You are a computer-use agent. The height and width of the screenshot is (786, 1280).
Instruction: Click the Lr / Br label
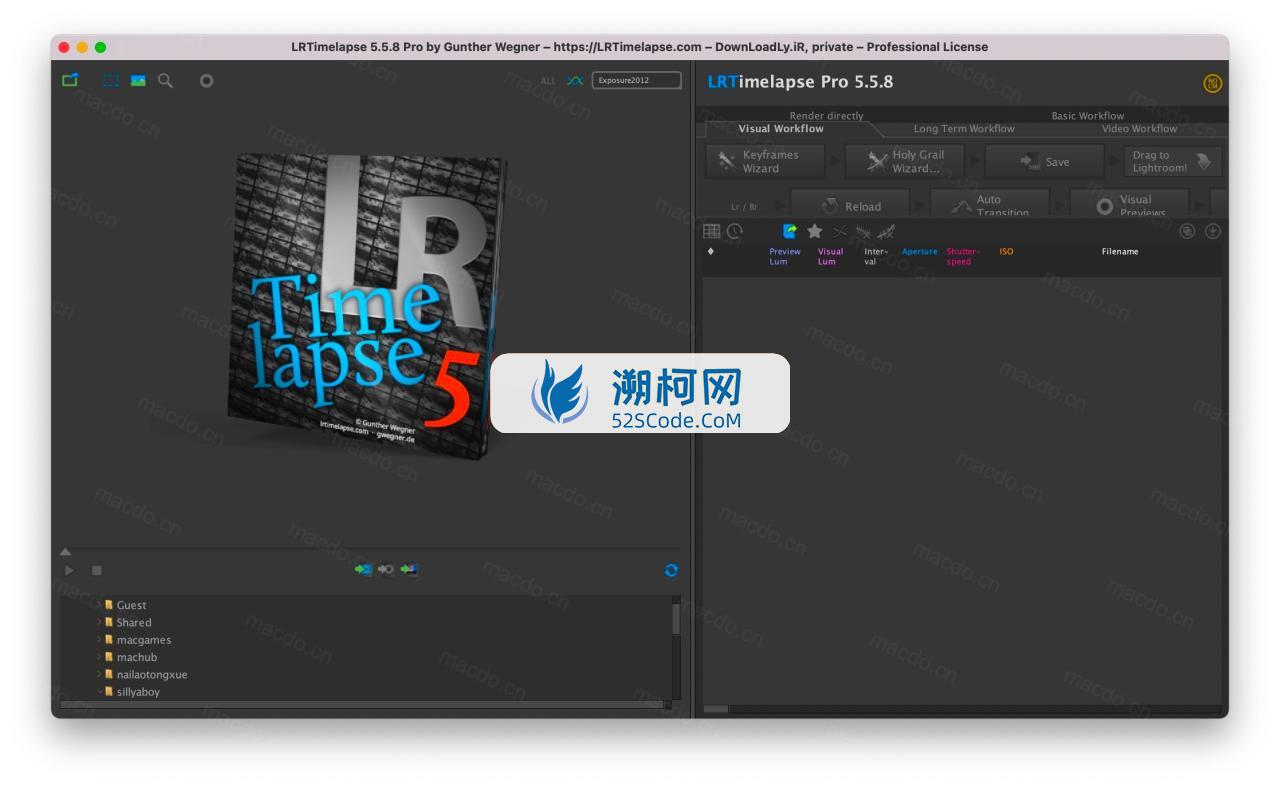point(744,207)
